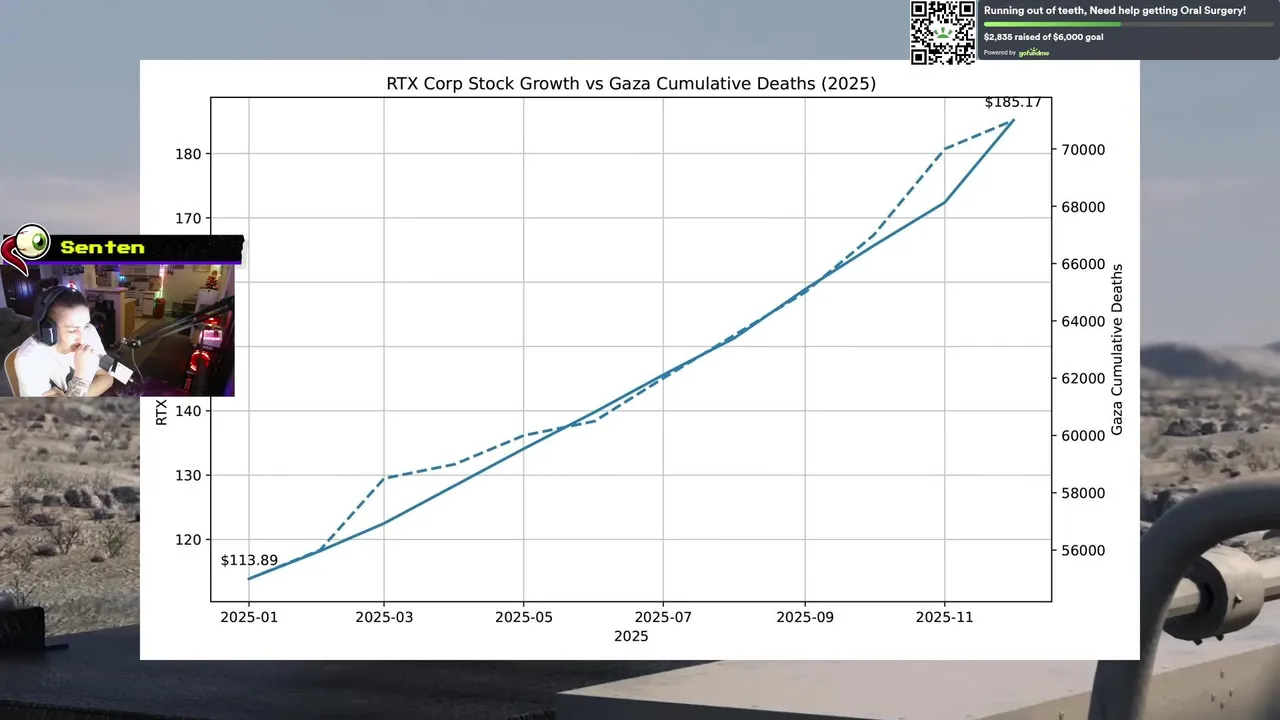1280x720 pixels.
Task: Click the '64000' right-axis value
Action: point(1083,321)
